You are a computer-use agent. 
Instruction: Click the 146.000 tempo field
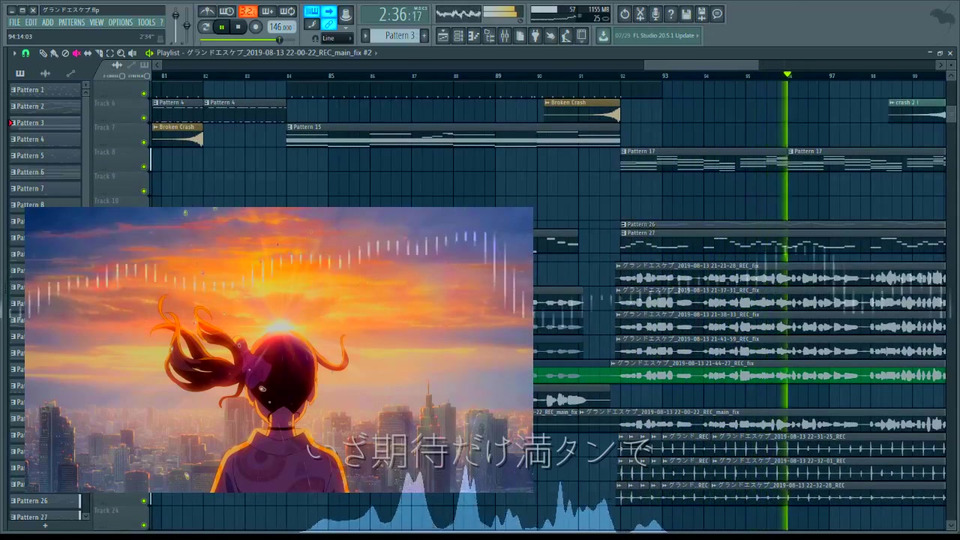[281, 27]
